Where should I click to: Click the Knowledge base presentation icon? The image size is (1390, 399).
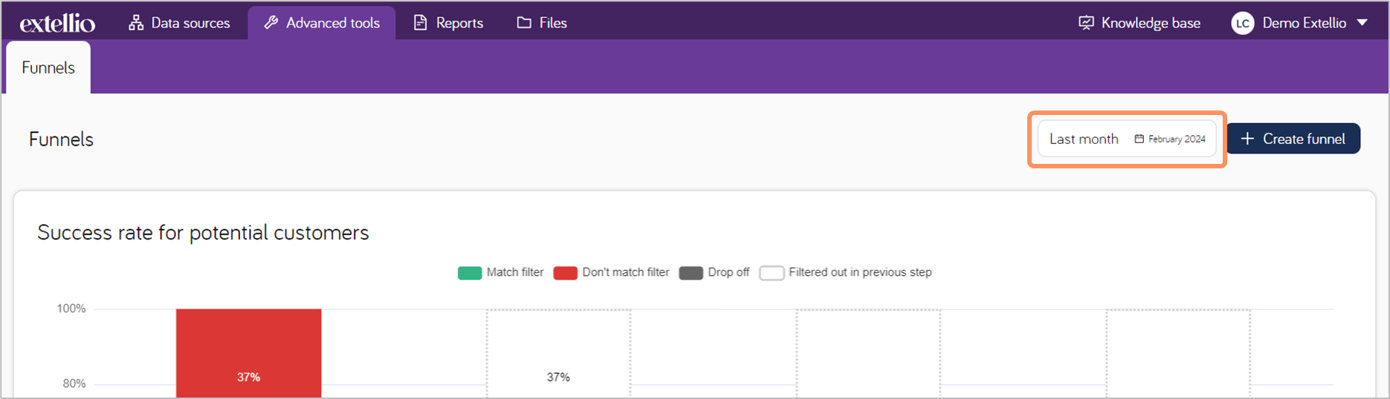tap(1087, 22)
